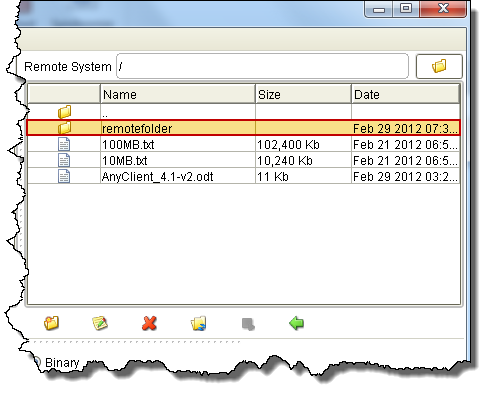This screenshot has width=487, height=398.
Task: Click the rename/edit icon with pencil
Action: [x=100, y=323]
